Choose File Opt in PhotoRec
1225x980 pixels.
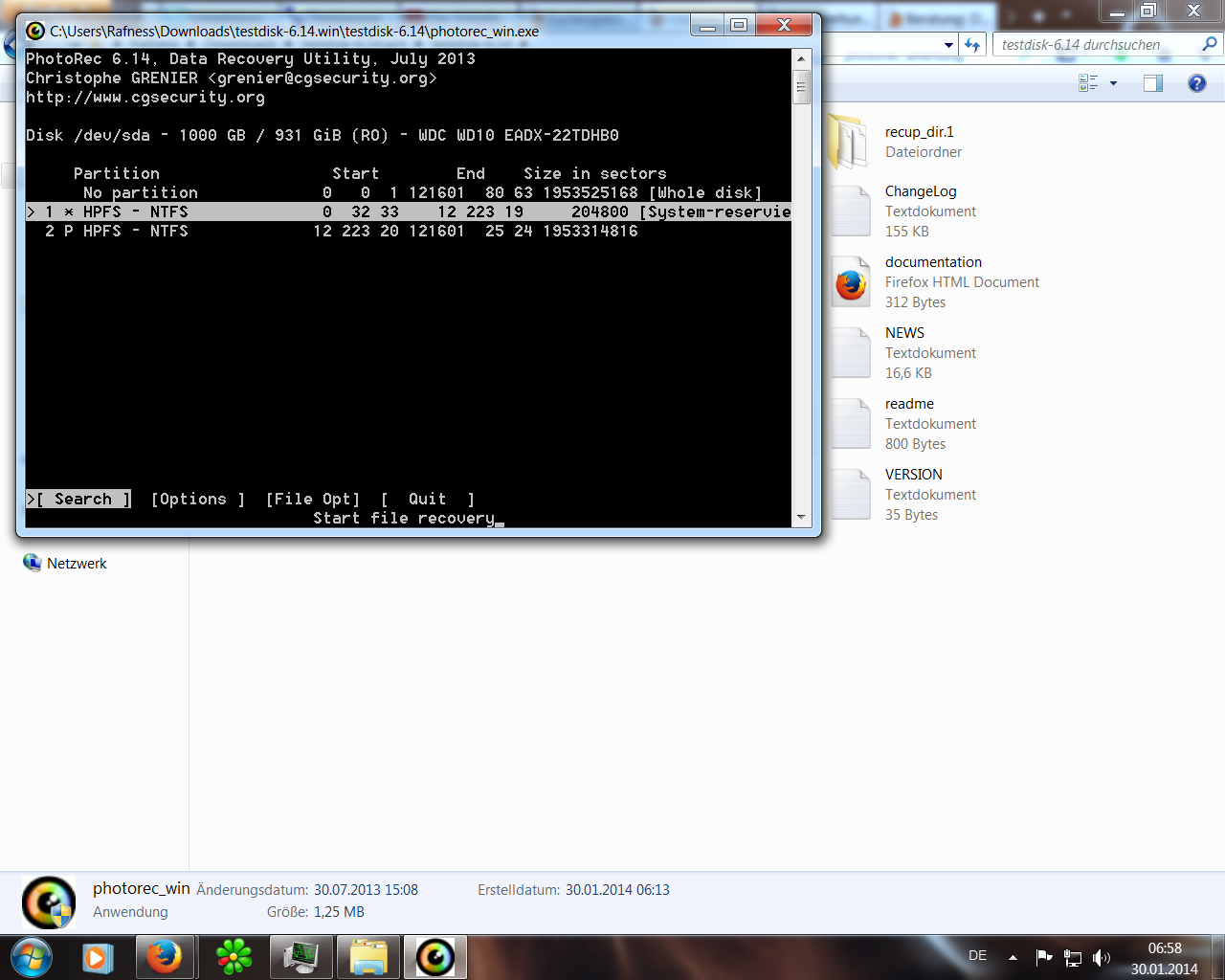point(313,499)
